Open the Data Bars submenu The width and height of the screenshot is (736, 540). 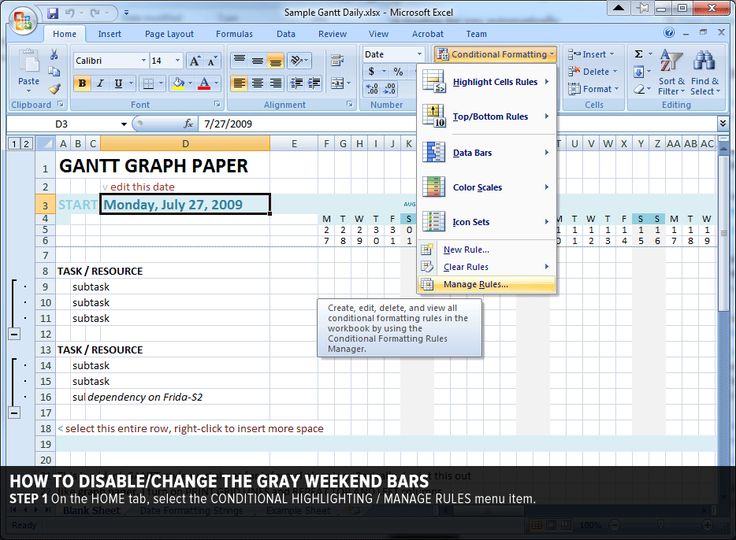pos(486,153)
